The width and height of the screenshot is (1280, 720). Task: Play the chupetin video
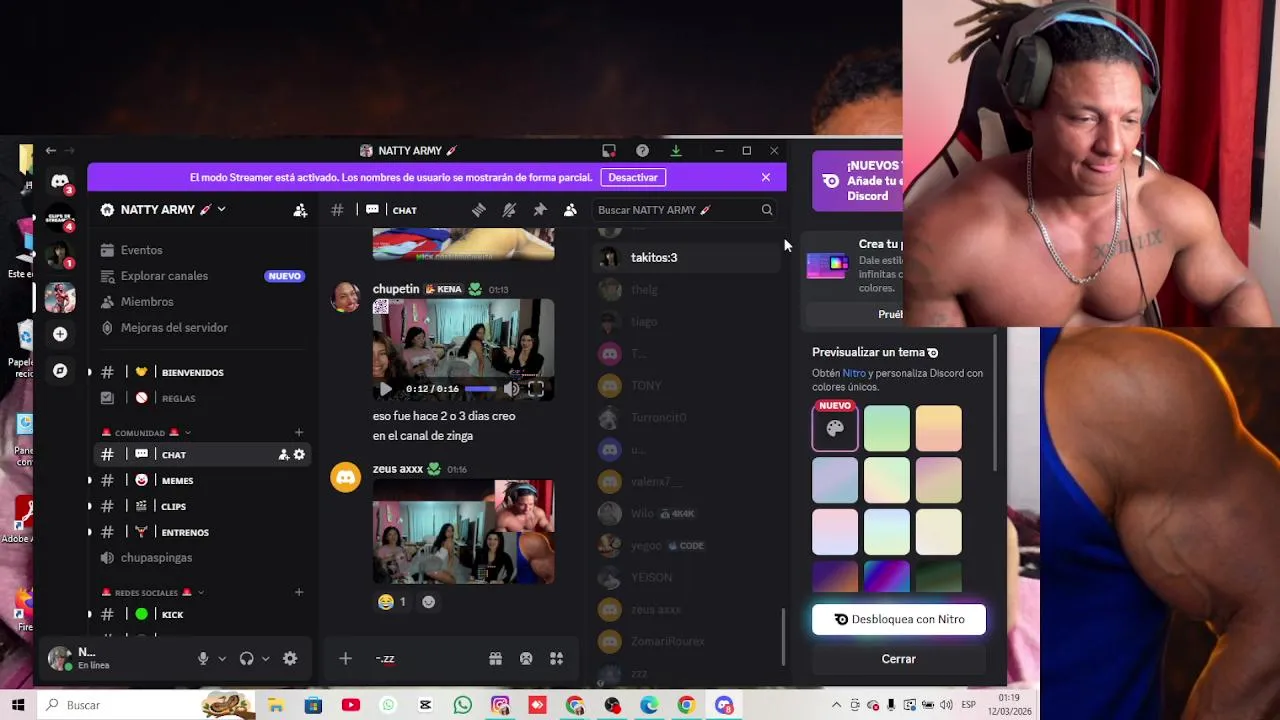[x=386, y=389]
